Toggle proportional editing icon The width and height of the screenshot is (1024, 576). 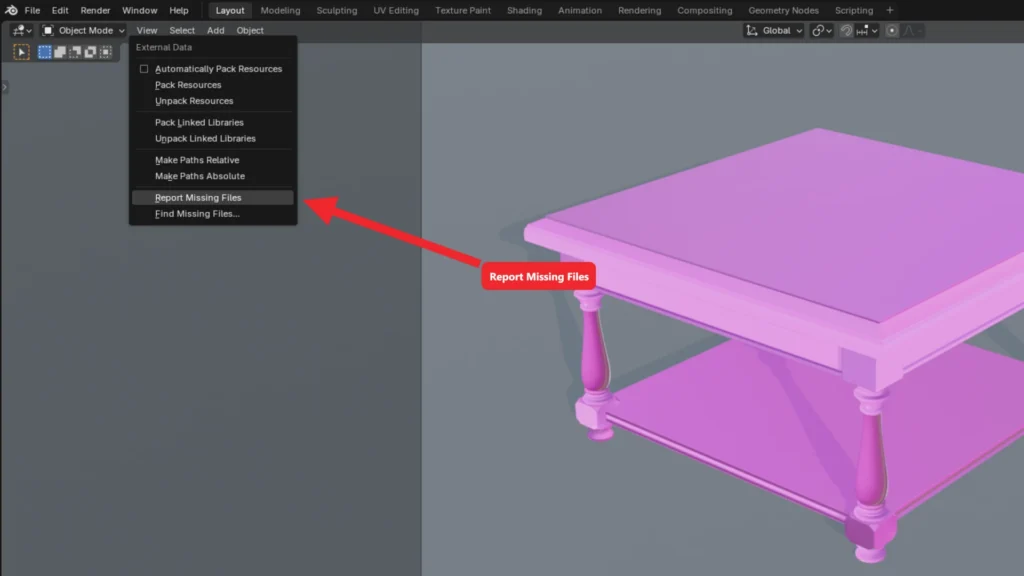tap(891, 31)
